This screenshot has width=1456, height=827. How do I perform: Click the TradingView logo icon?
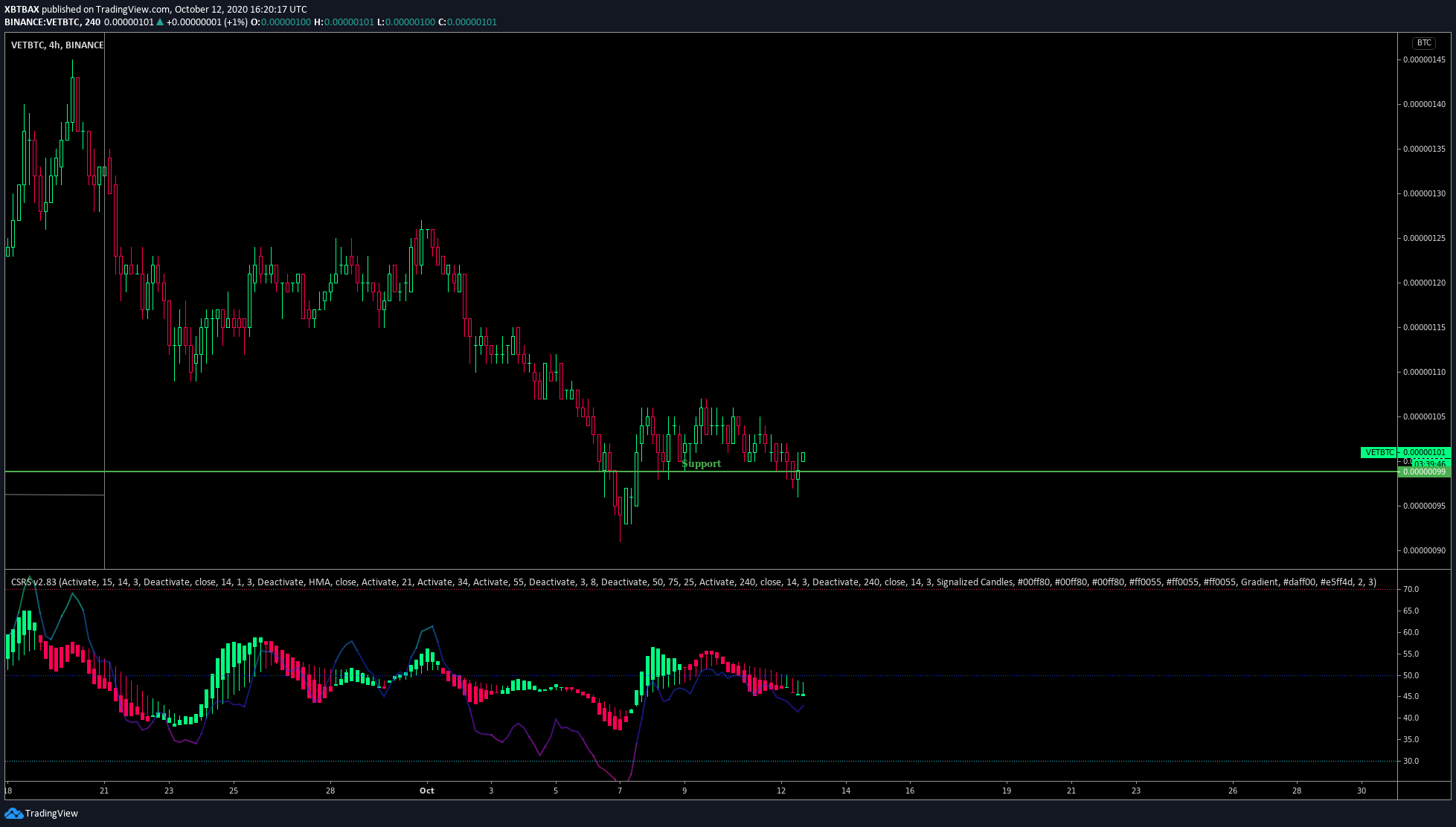(13, 813)
